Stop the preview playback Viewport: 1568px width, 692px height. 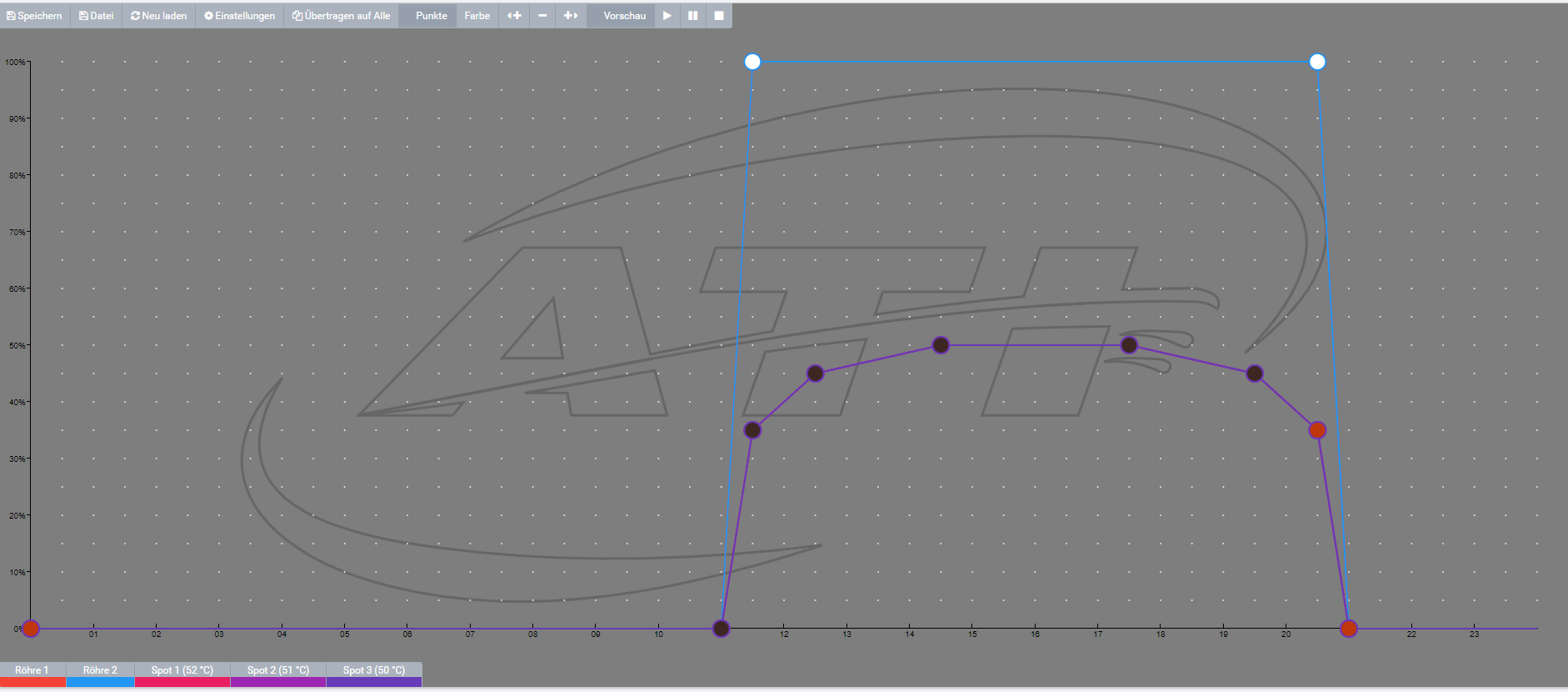click(x=719, y=16)
